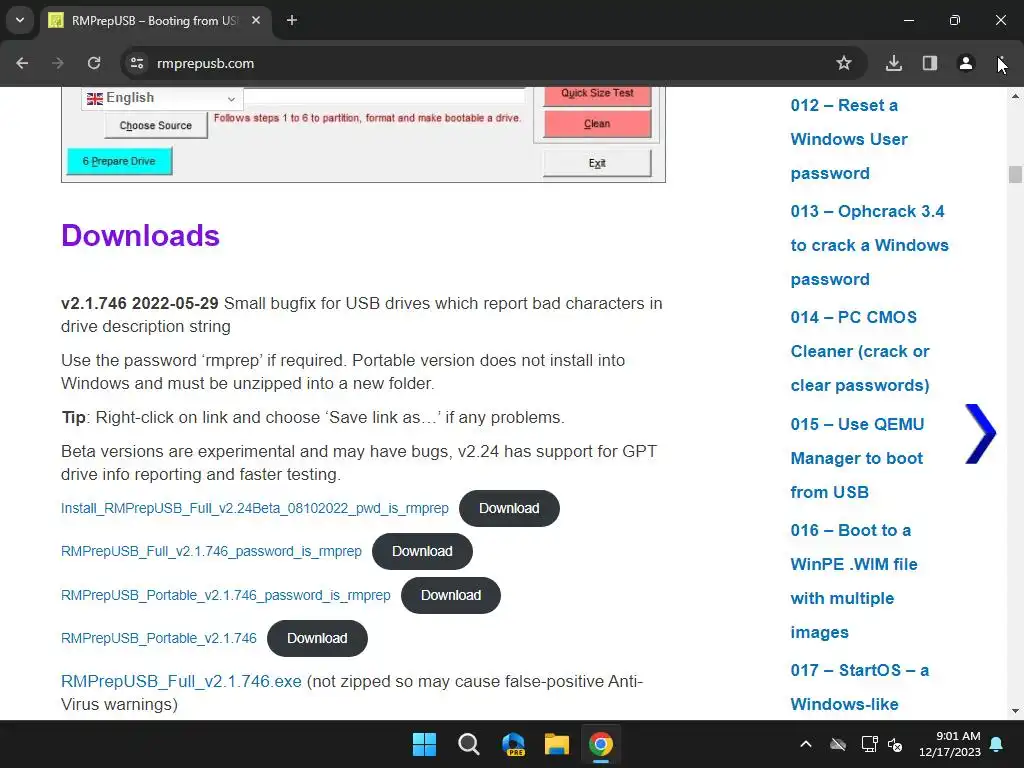1024x768 pixels.
Task: Click the Downloads heading
Action: 140,236
